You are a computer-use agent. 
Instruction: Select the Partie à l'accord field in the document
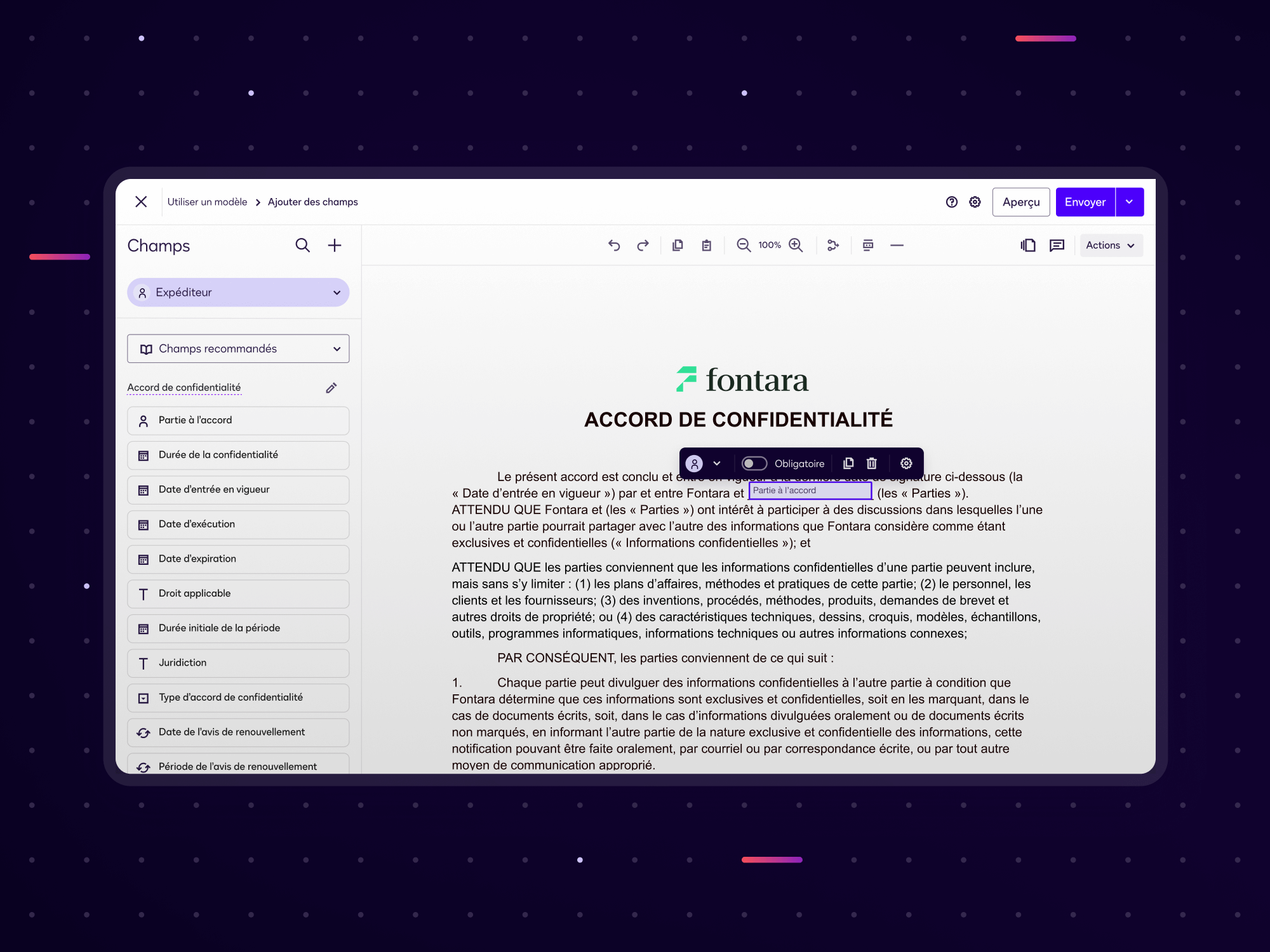810,491
